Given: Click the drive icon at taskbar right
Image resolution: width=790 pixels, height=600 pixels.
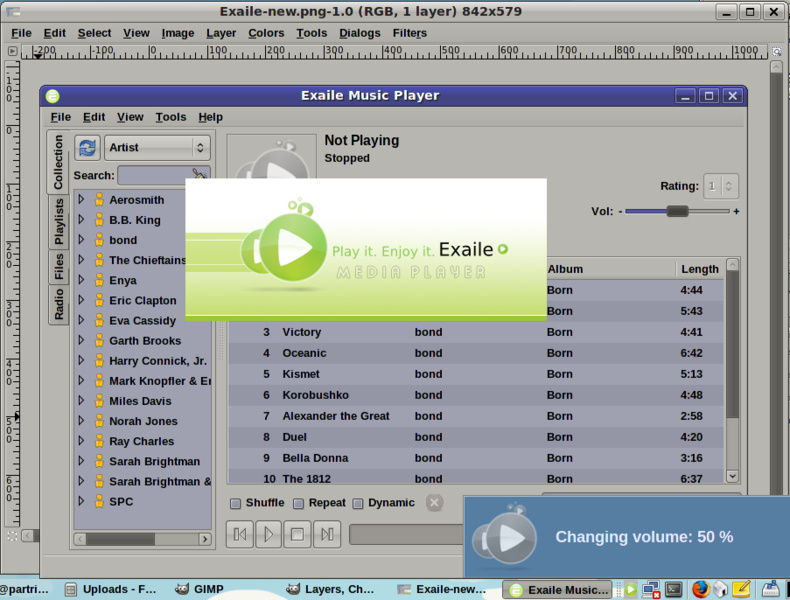Looking at the screenshot, I should pyautogui.click(x=770, y=588).
